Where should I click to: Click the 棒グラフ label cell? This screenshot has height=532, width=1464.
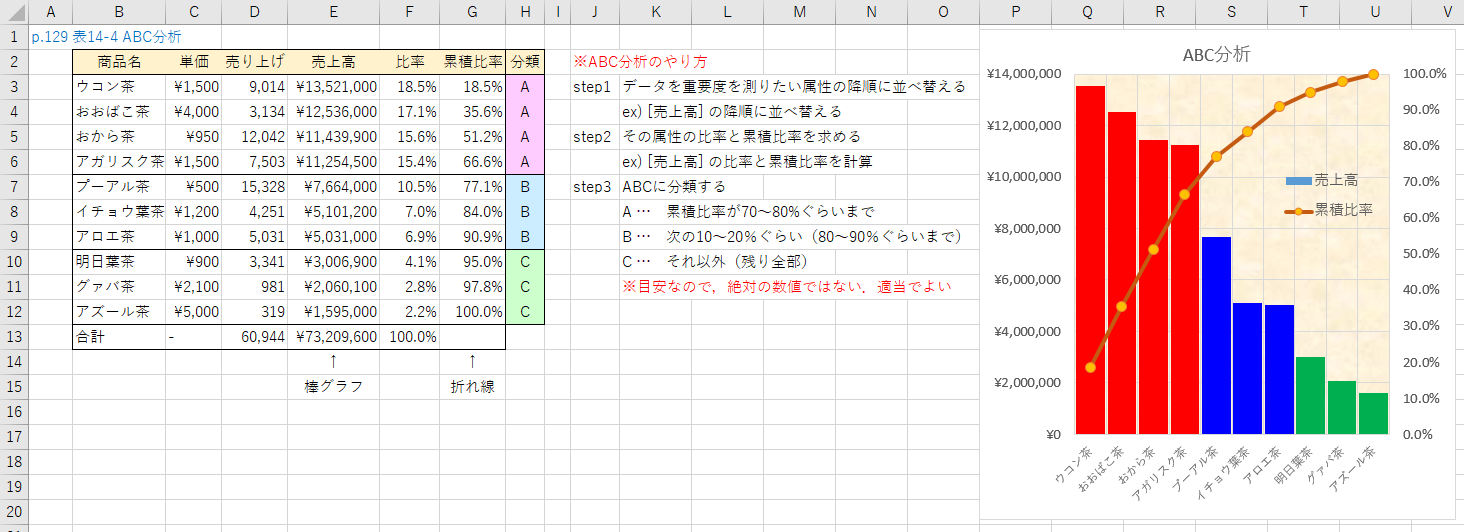click(x=333, y=387)
